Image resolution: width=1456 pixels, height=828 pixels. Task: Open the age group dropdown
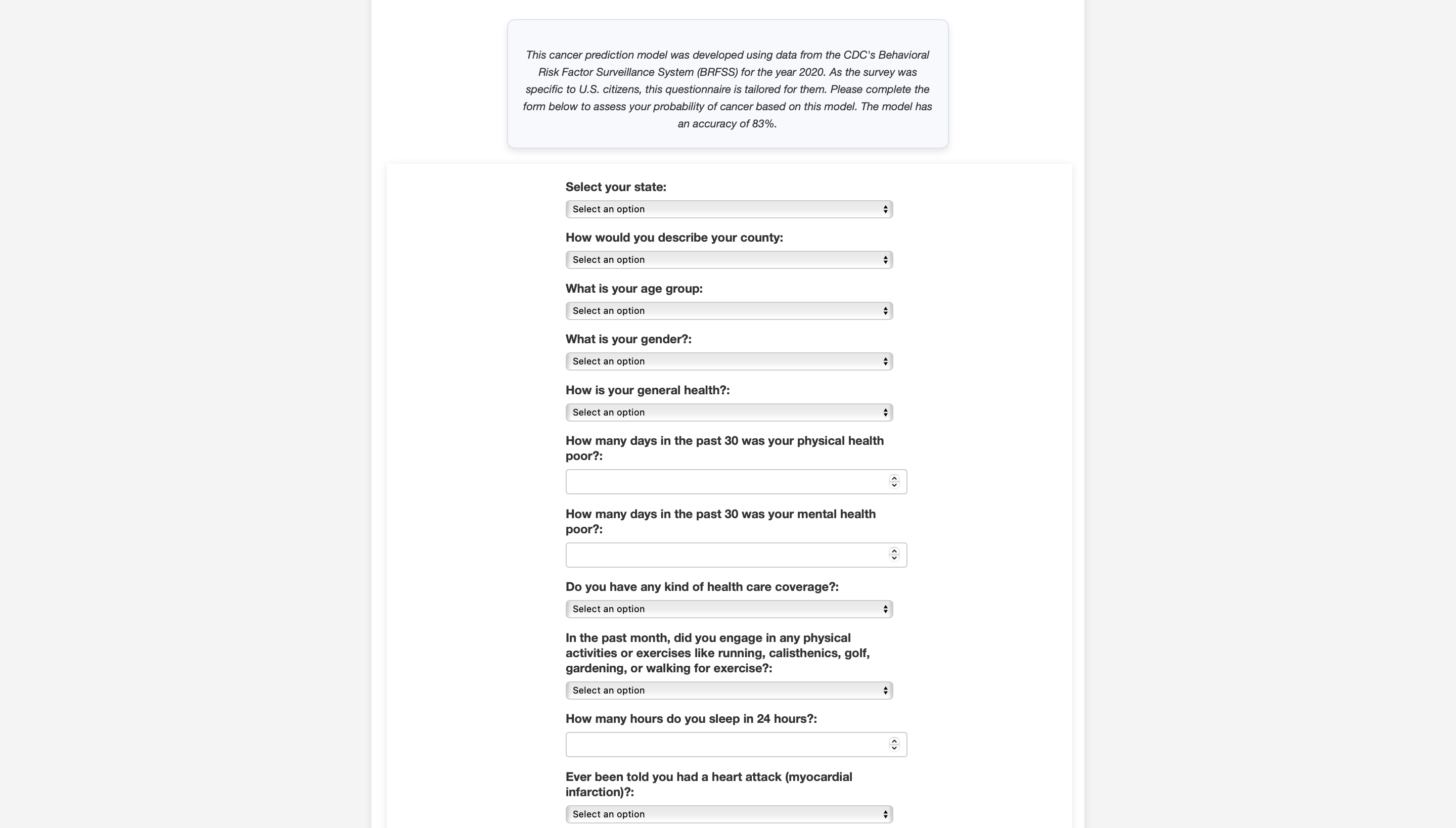tap(729, 311)
